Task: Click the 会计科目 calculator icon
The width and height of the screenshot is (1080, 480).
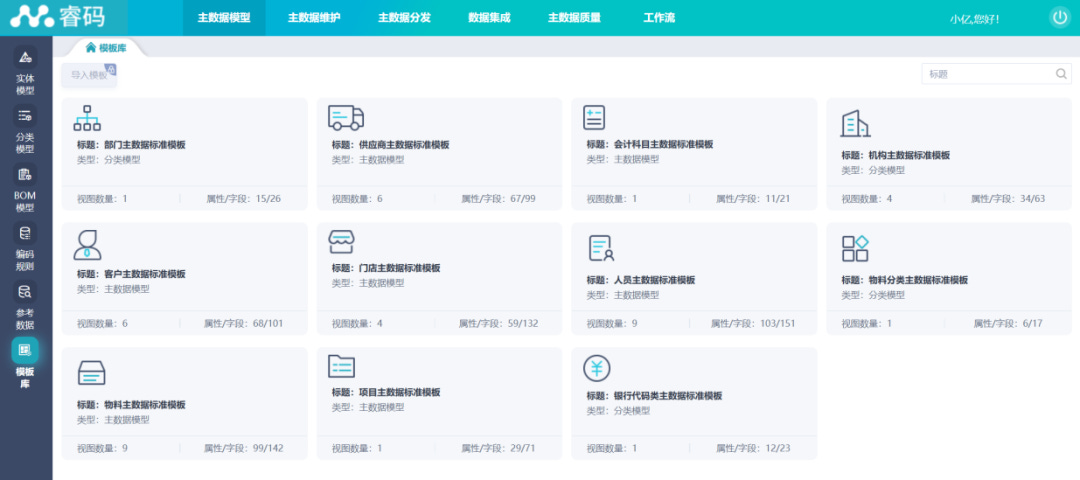Action: tap(594, 118)
